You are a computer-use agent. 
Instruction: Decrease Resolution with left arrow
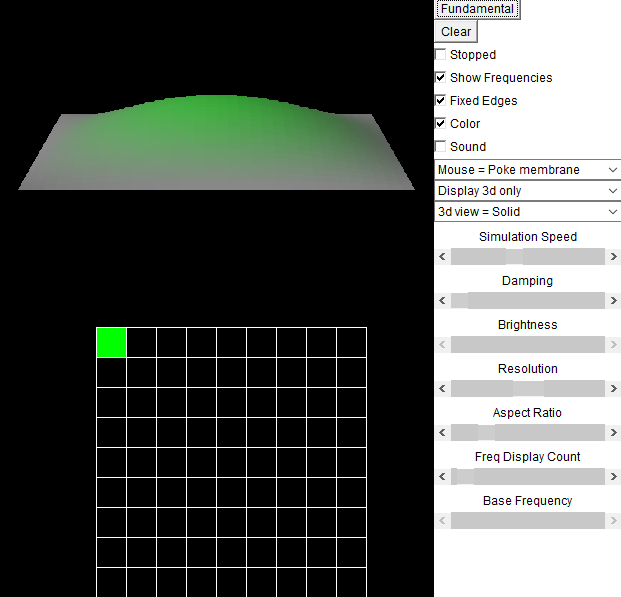(x=442, y=389)
